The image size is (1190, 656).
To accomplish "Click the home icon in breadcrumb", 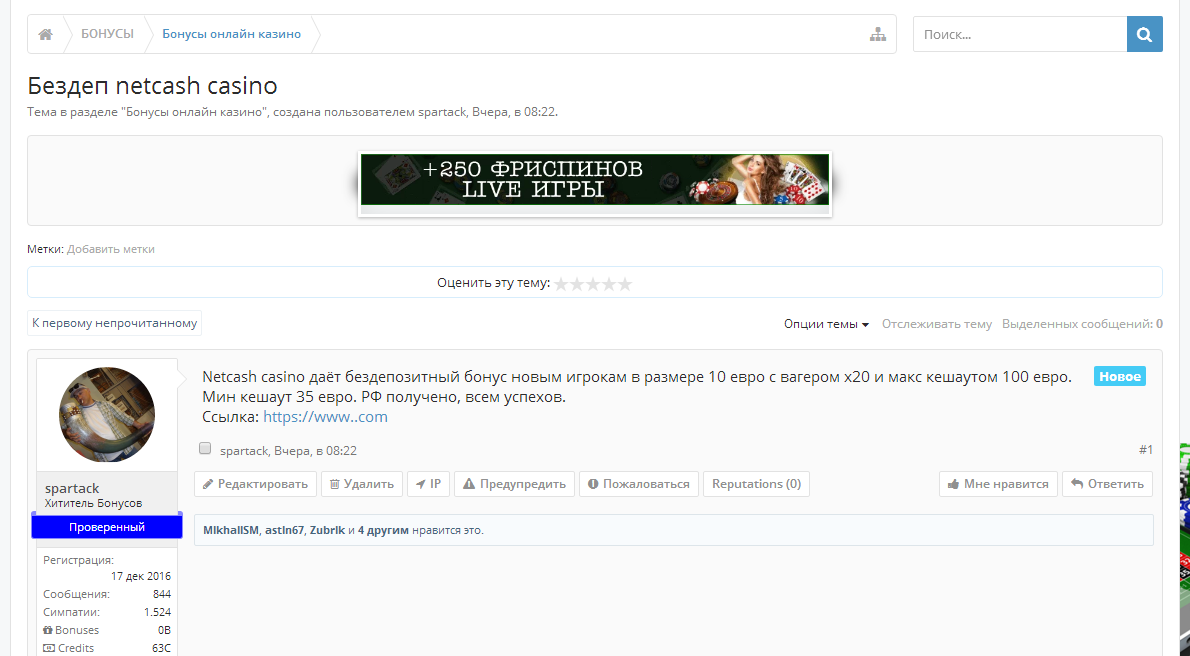I will (x=45, y=34).
